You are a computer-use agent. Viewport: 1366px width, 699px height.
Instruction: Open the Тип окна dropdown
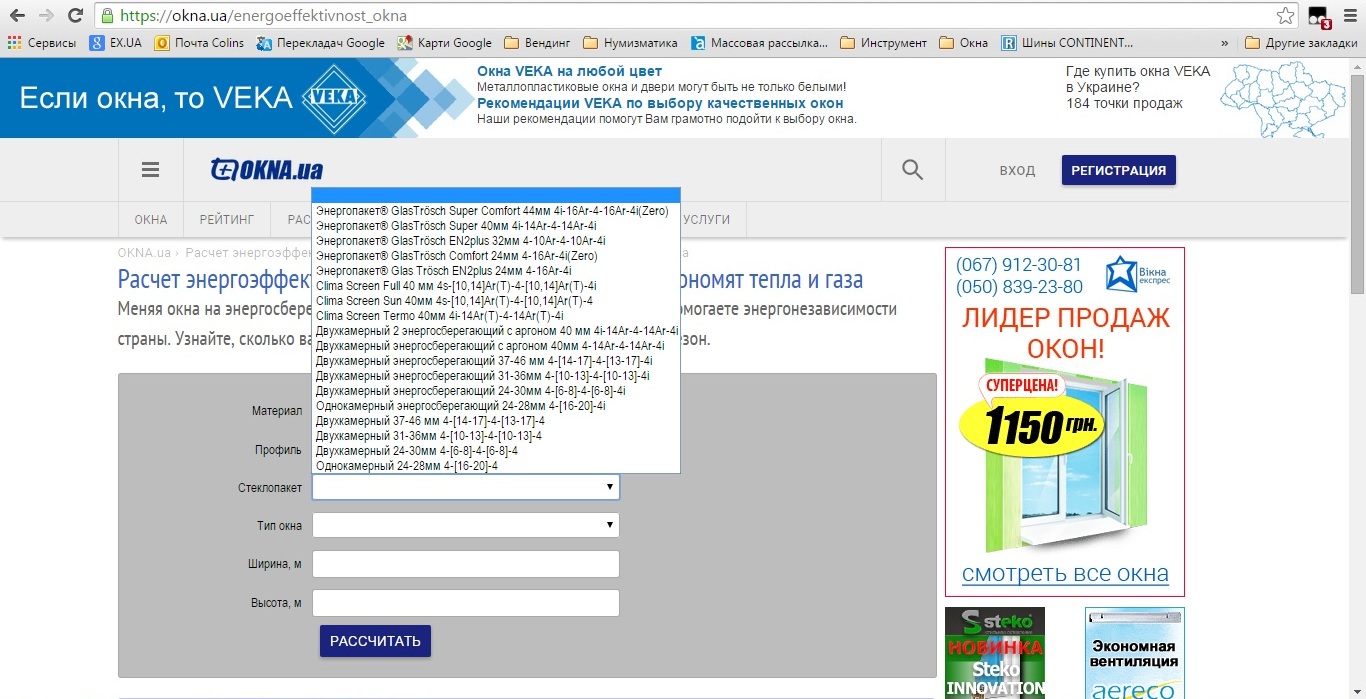[466, 525]
